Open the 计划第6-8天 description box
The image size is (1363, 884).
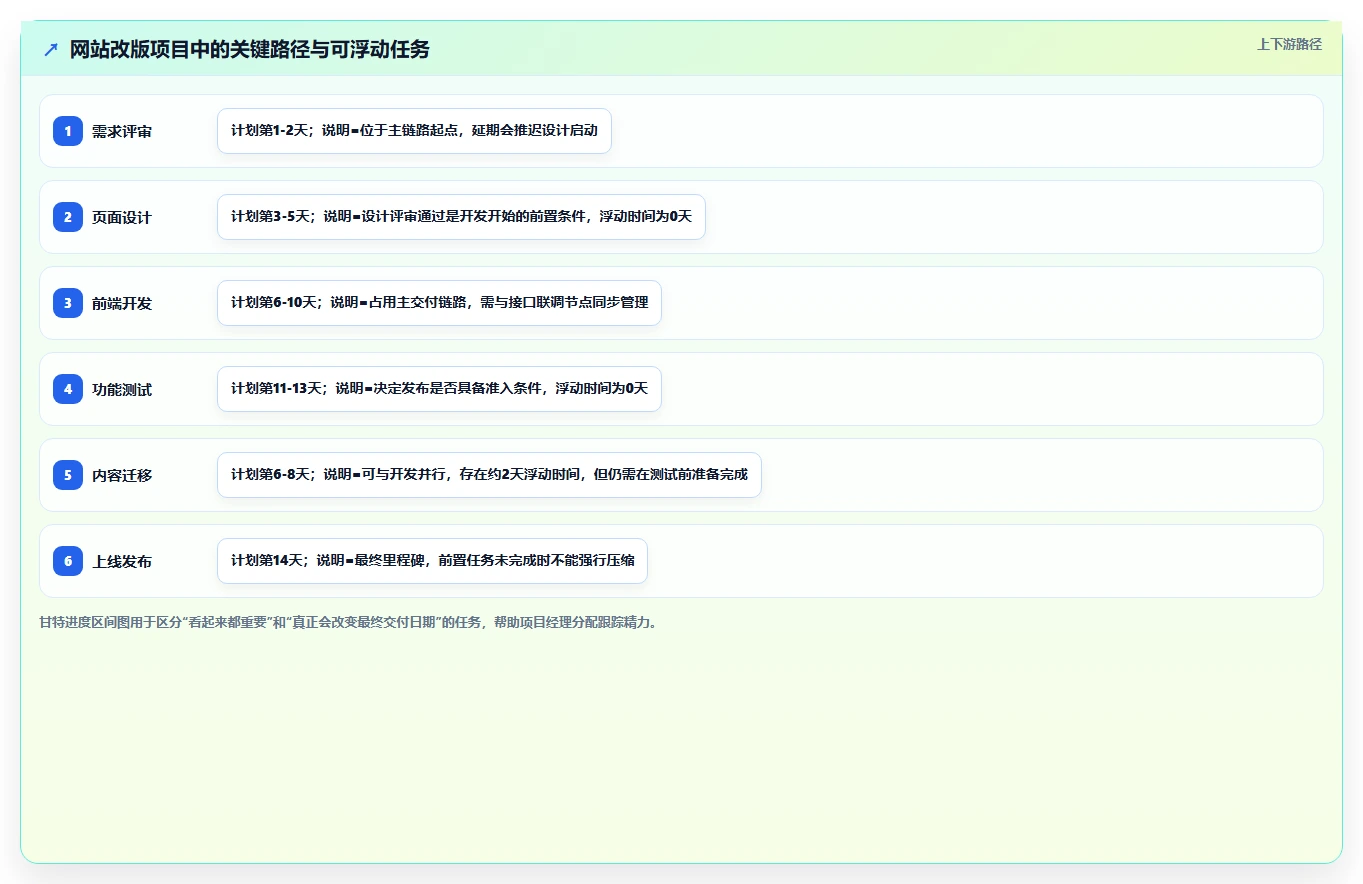[489, 475]
